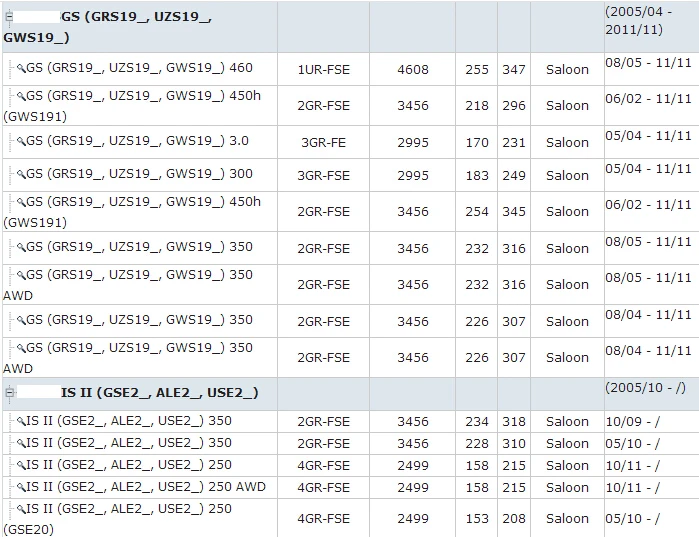Click the 4608 displacement cell
The image size is (699, 537).
pos(413,70)
